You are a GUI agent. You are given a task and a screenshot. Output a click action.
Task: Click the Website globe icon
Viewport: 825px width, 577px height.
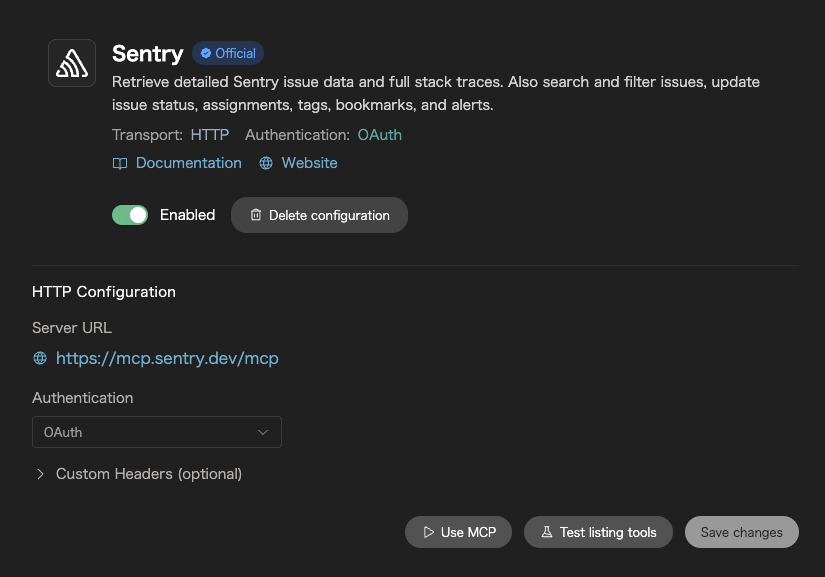pos(266,163)
